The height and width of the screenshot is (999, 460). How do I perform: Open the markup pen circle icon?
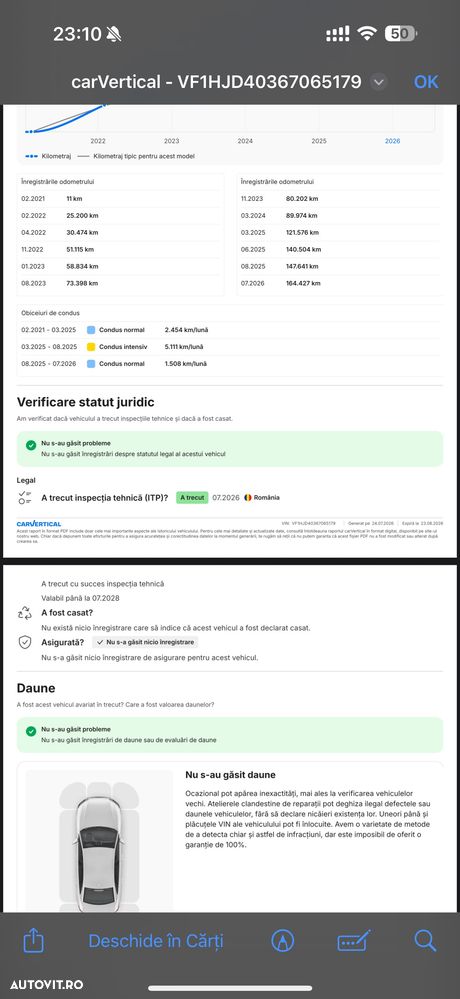(x=282, y=940)
